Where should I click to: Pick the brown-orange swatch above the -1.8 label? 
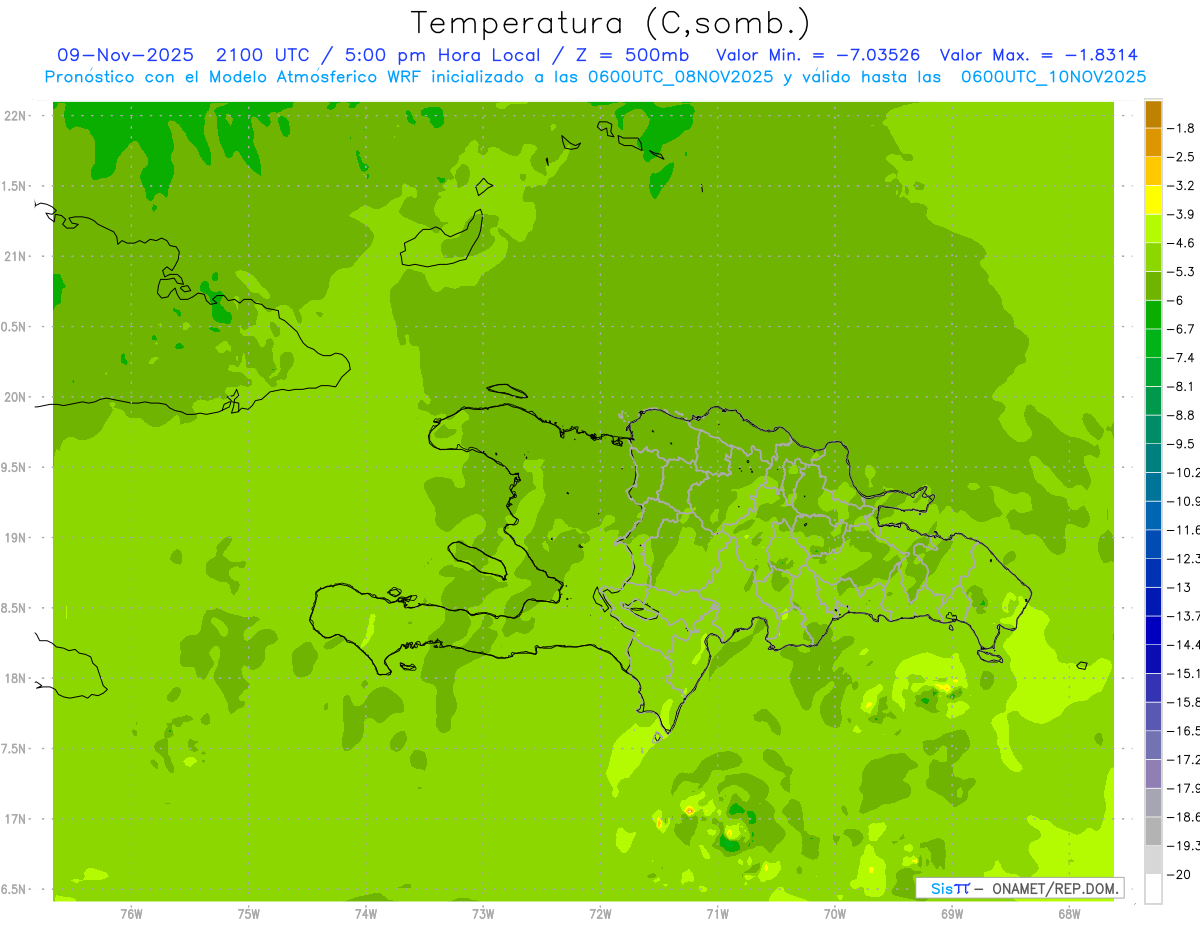point(1153,114)
